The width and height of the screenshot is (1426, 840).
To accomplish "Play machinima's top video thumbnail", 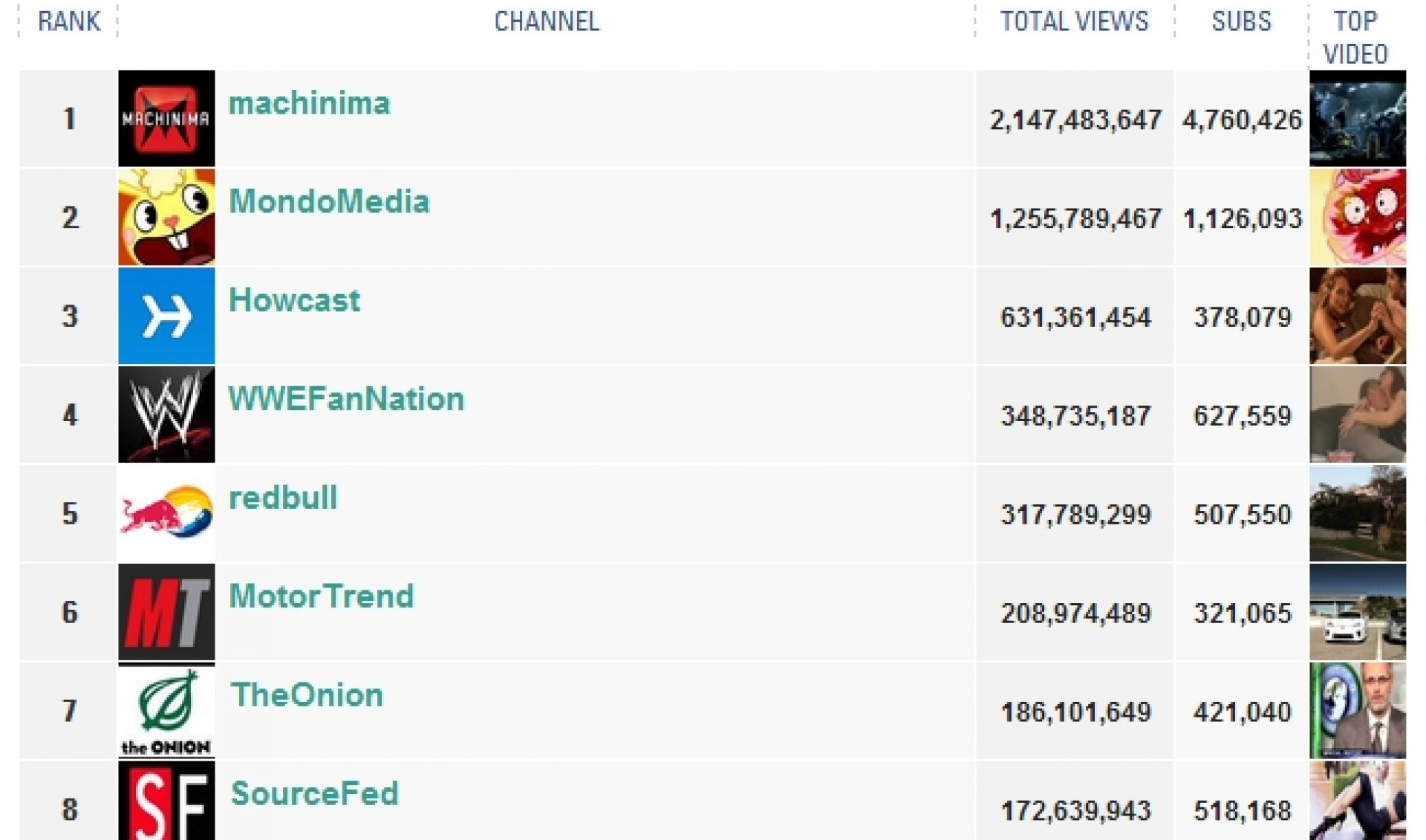I will click(1358, 119).
